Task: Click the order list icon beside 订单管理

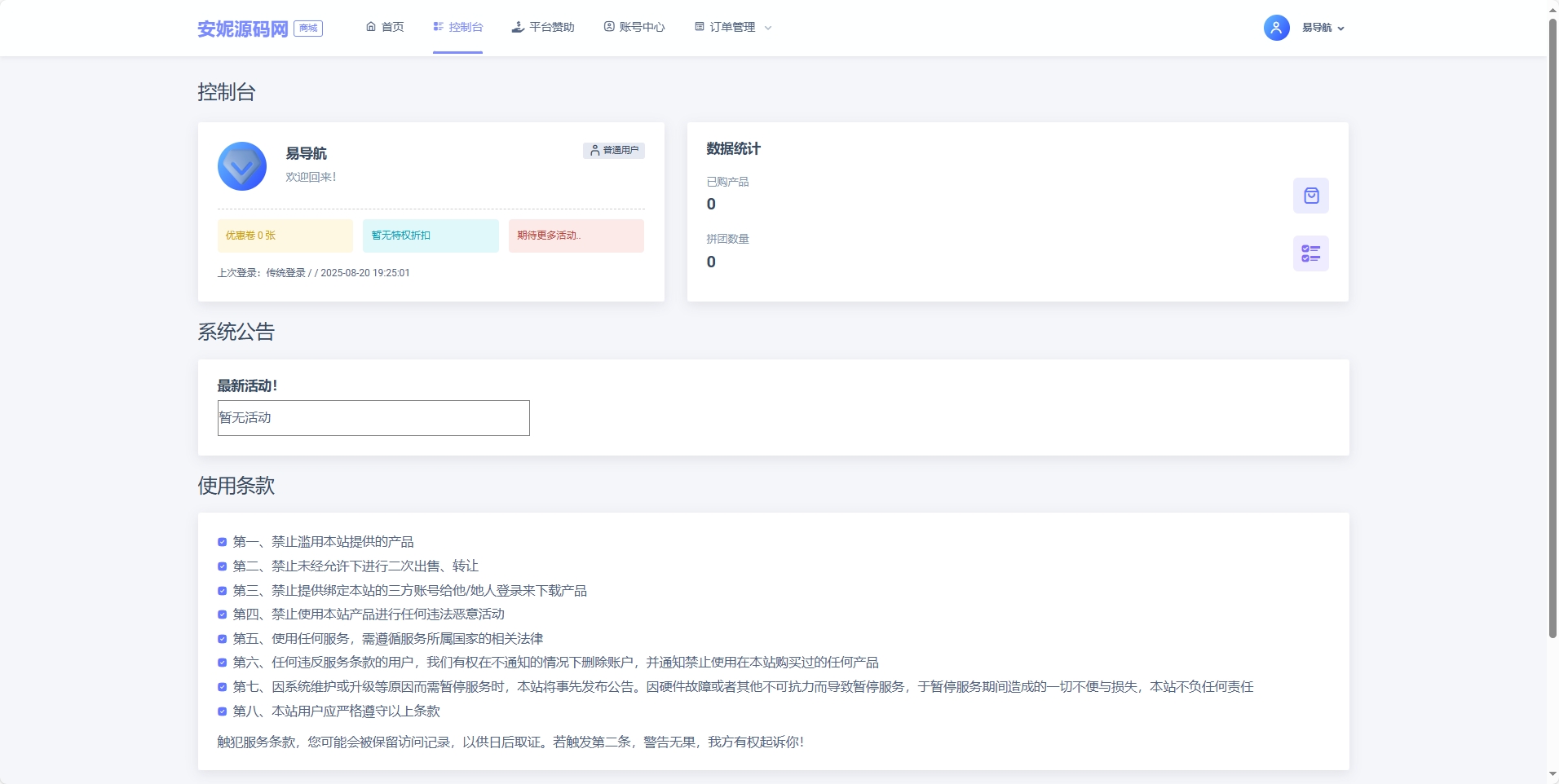Action: 700,26
